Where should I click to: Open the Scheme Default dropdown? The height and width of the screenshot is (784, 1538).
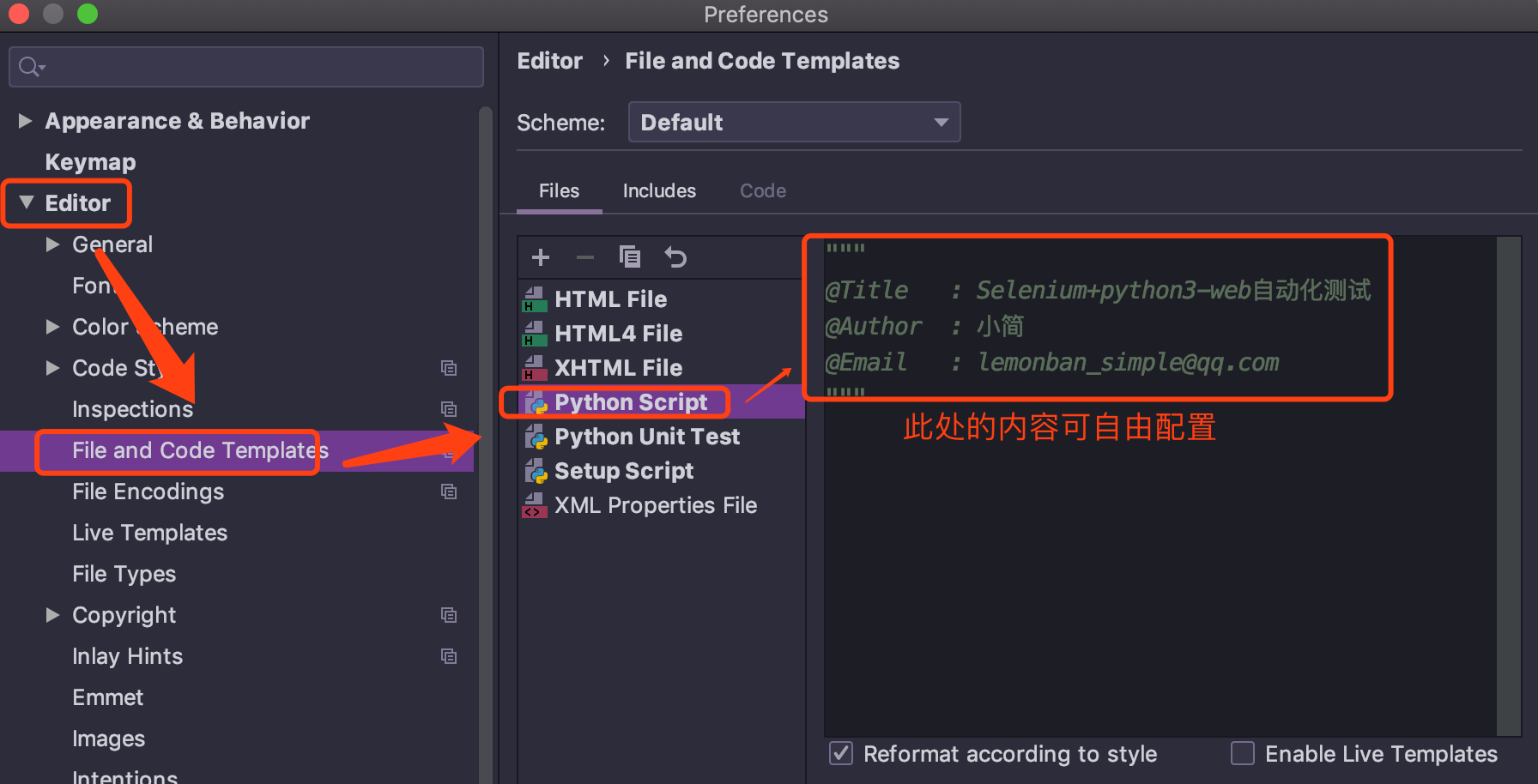[x=794, y=123]
